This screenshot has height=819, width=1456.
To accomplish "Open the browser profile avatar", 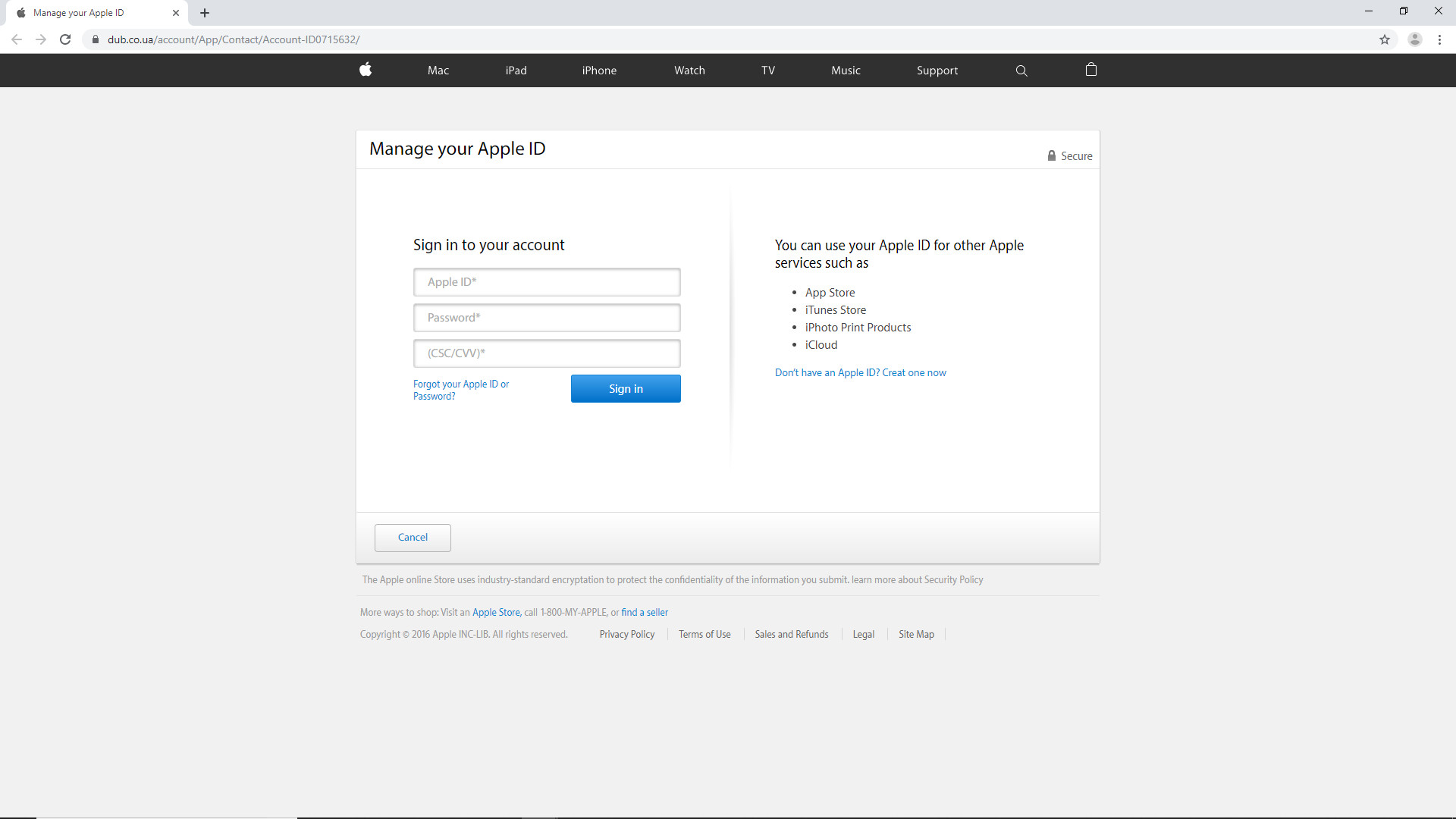I will coord(1415,39).
